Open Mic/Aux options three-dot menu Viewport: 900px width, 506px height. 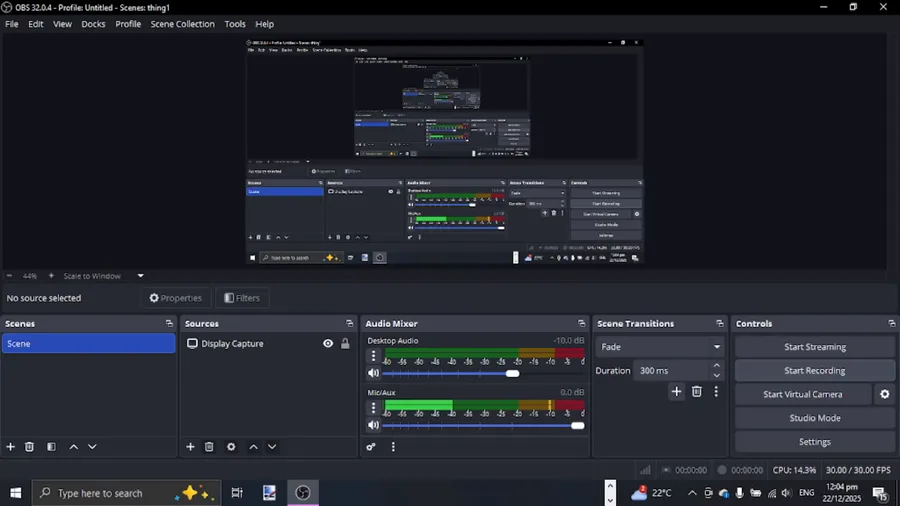(373, 408)
